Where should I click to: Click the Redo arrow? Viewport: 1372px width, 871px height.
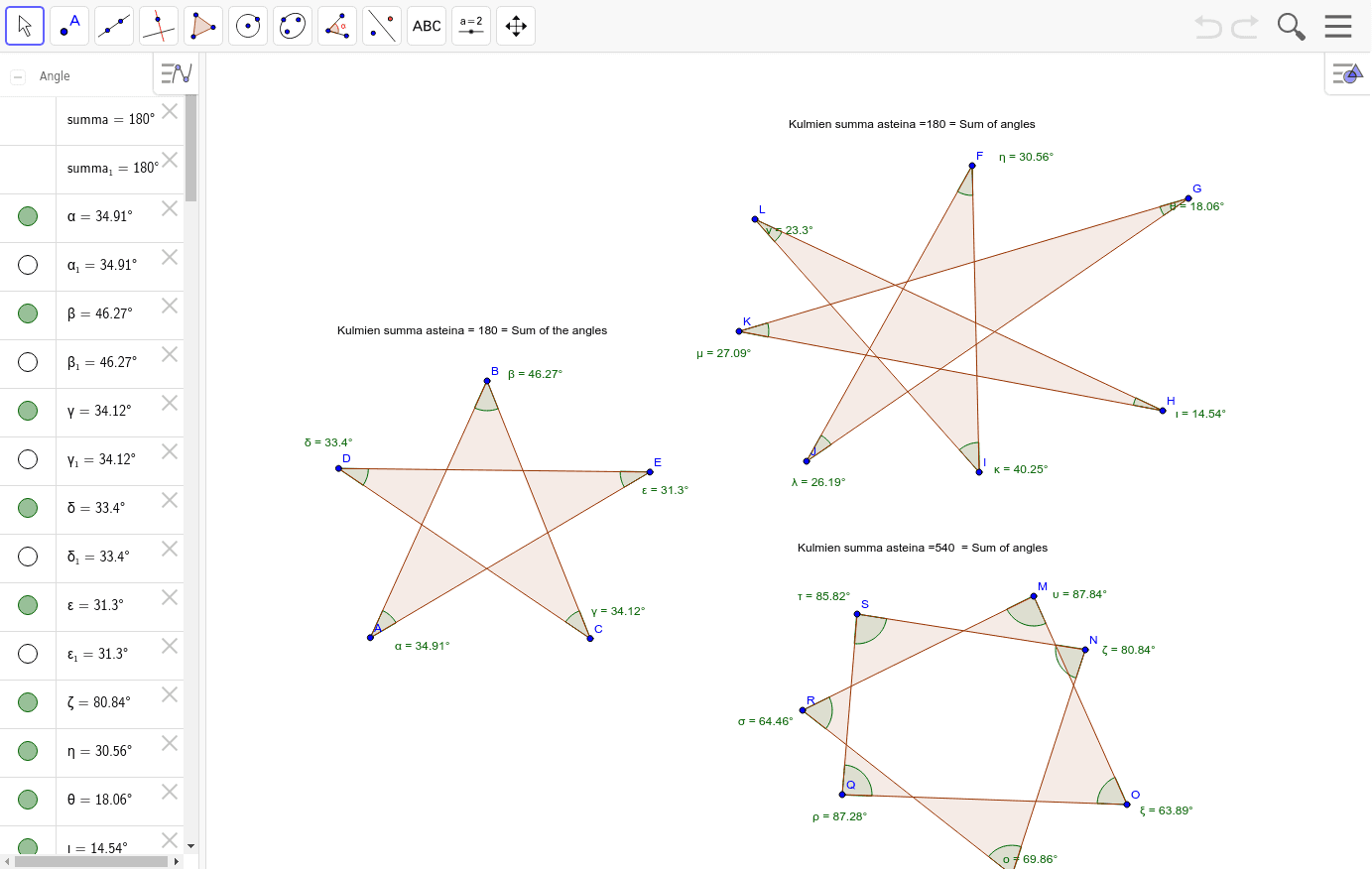point(1245,27)
